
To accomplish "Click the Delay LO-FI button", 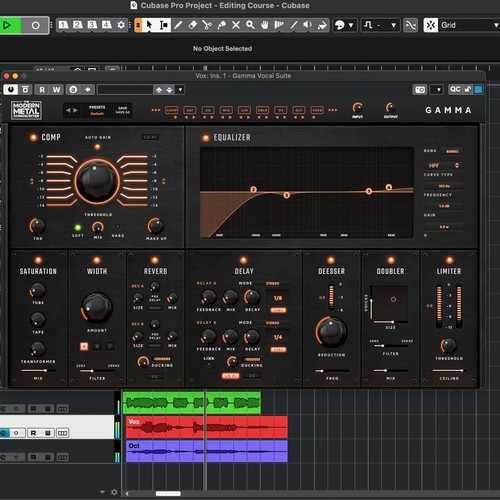I will point(231,376).
